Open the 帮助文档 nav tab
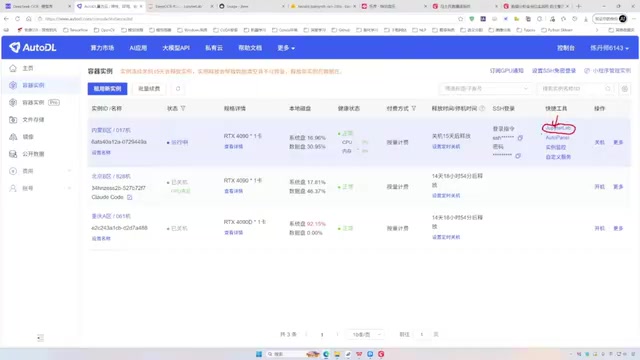The height and width of the screenshot is (360, 640). click(250, 48)
